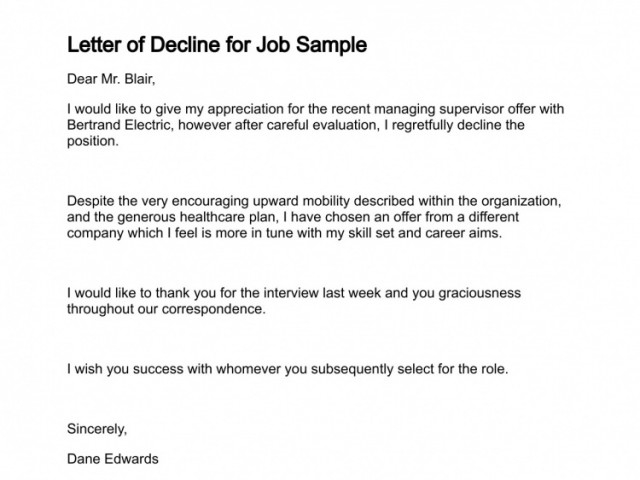Click the word "position." ending the first paragraph
The width and height of the screenshot is (640, 480).
pos(93,141)
